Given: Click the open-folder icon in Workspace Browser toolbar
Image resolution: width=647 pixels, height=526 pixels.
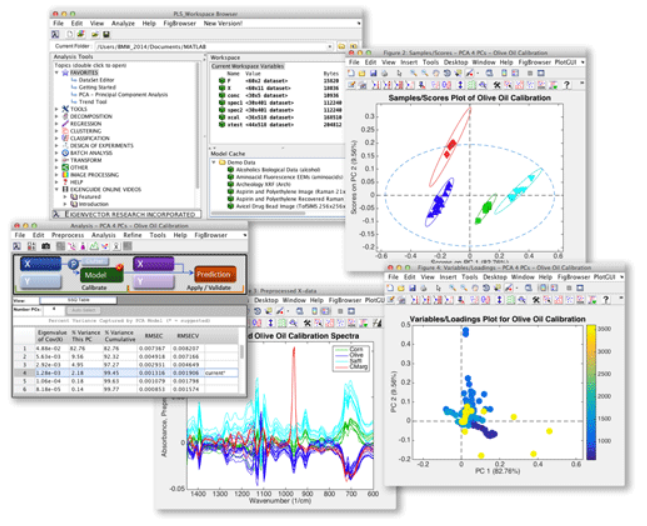Looking at the screenshot, I should pyautogui.click(x=95, y=34).
